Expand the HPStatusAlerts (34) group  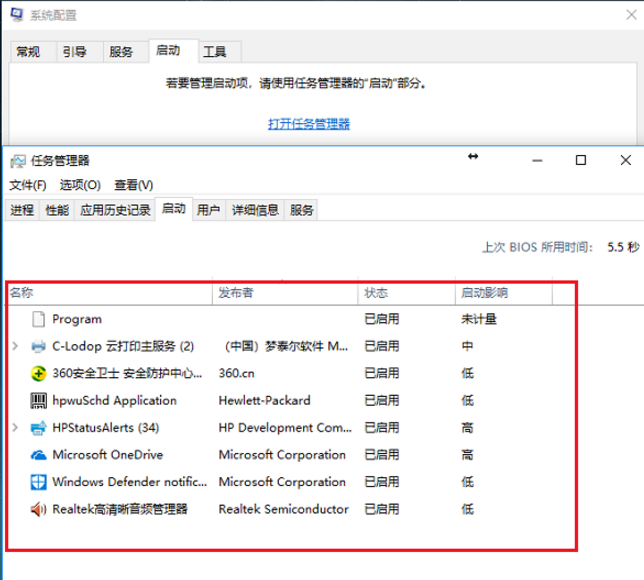(15, 428)
